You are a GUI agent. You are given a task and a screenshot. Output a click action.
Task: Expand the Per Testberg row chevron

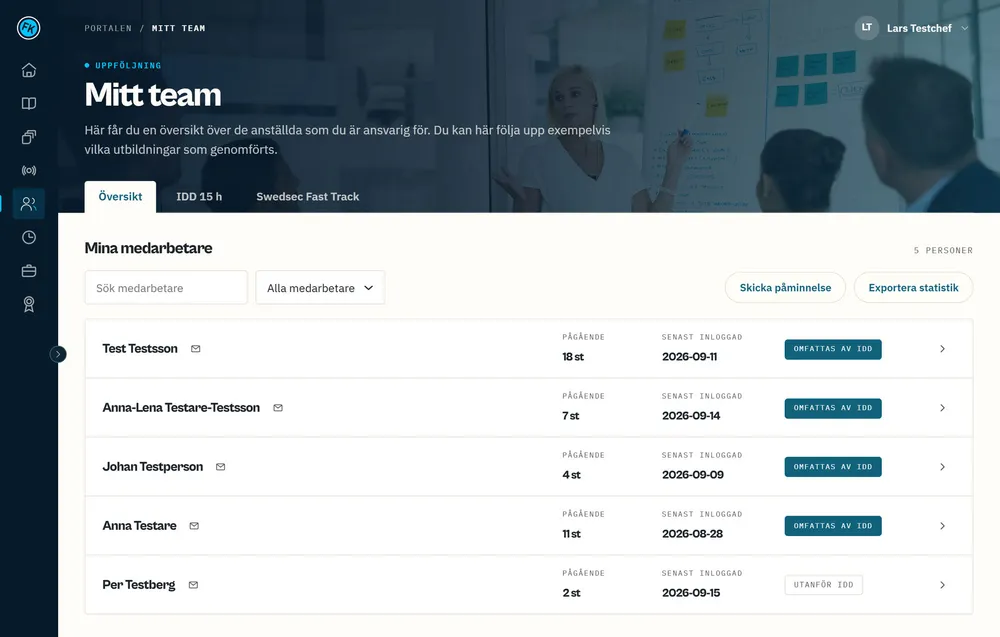(942, 585)
